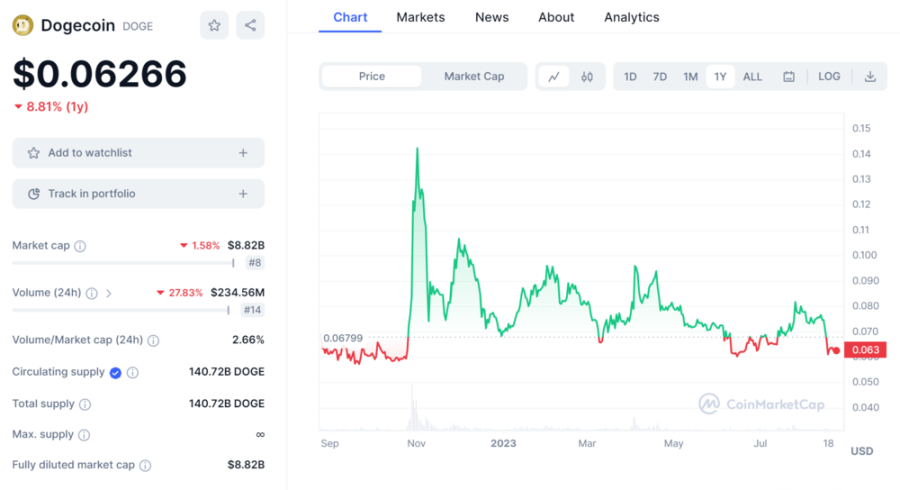Image resolution: width=900 pixels, height=490 pixels.
Task: Click the plus sign on Add to watchlist
Action: [243, 153]
